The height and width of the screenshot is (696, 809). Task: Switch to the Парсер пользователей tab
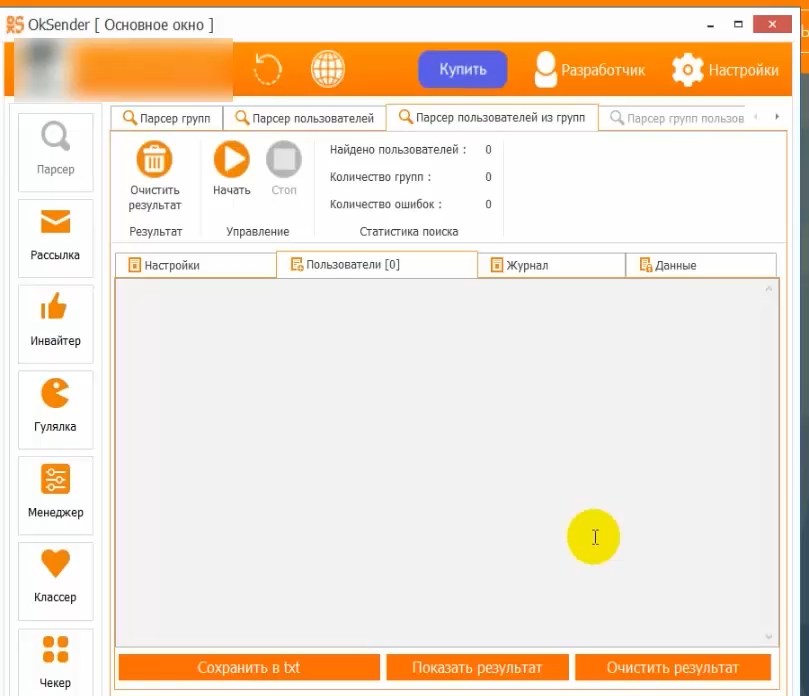pos(304,118)
